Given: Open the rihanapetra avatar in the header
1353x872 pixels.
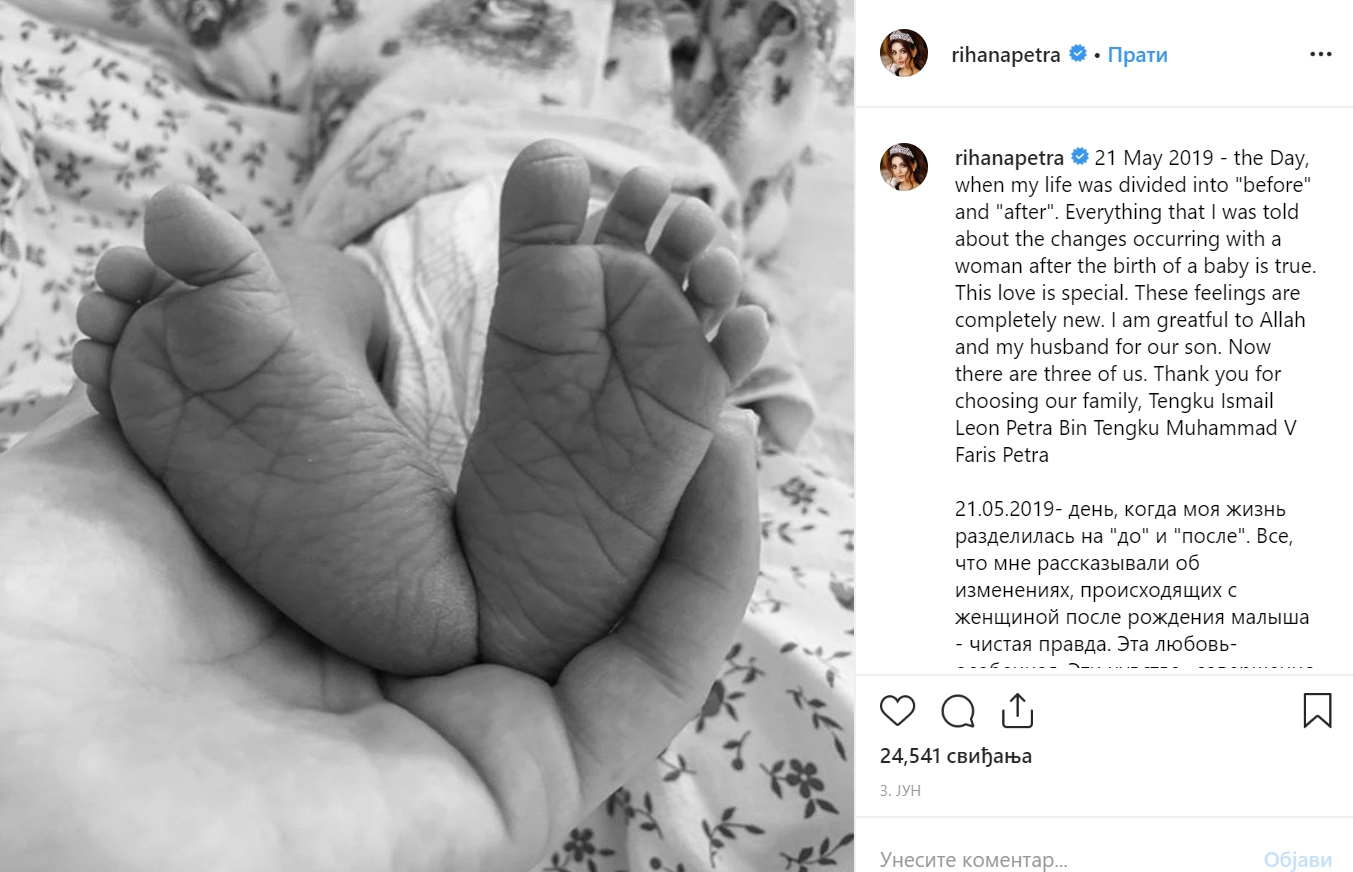Looking at the screenshot, I should pos(904,53).
